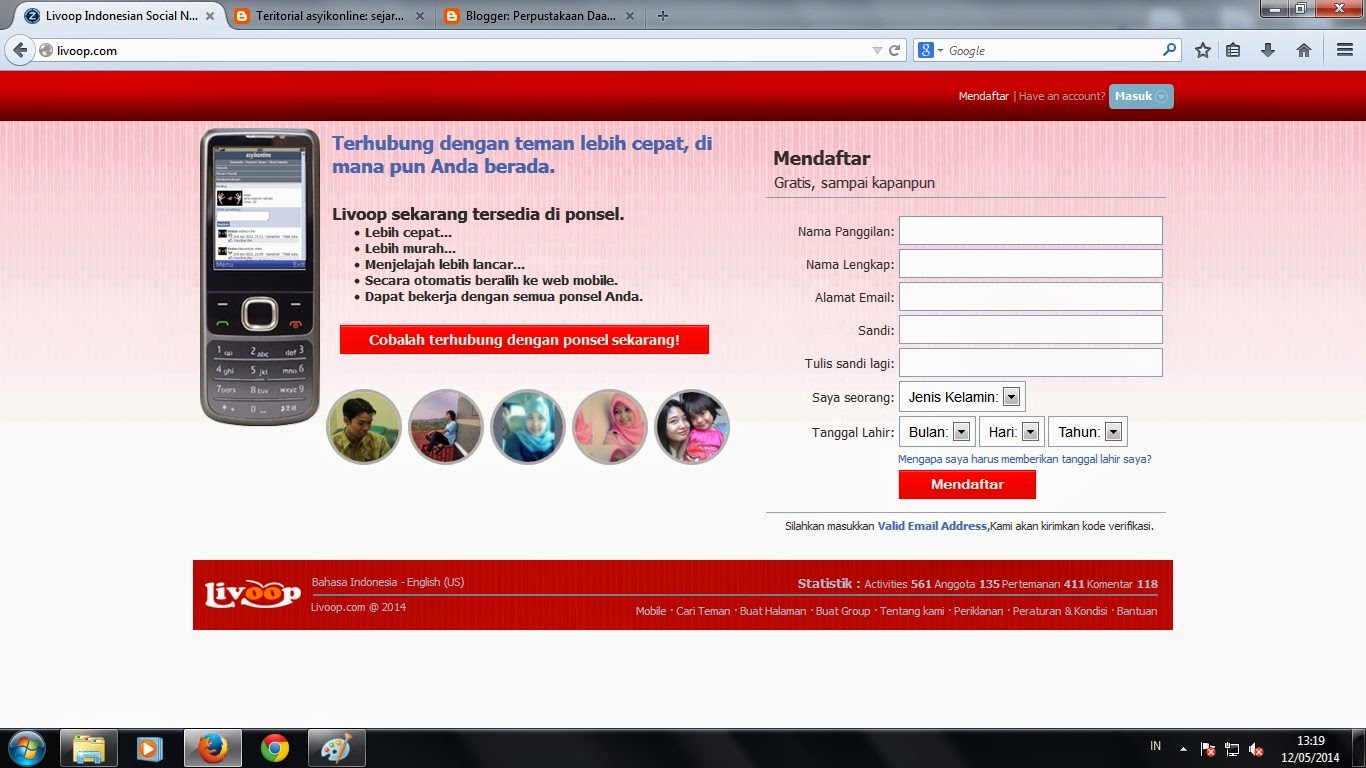This screenshot has height=768, width=1366.
Task: Reload the page with the refresh icon
Action: tap(895, 50)
